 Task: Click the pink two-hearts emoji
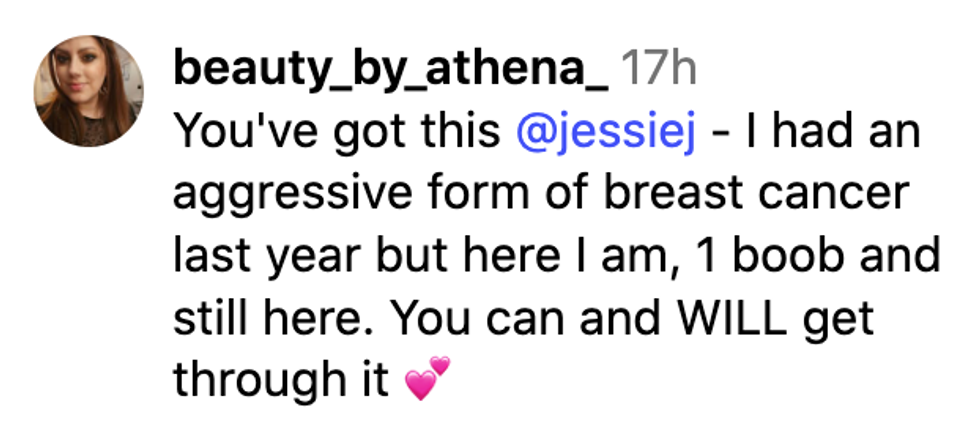(x=427, y=379)
